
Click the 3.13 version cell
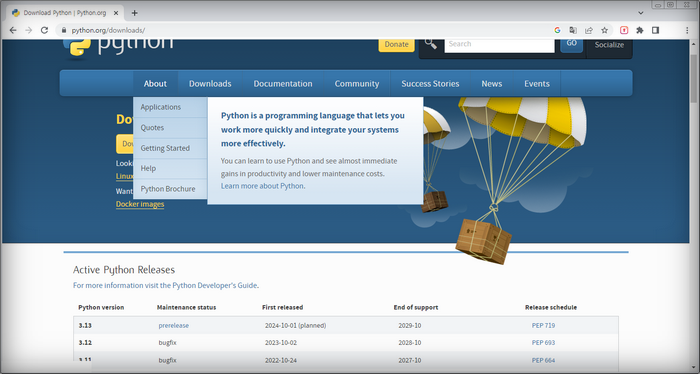85,325
